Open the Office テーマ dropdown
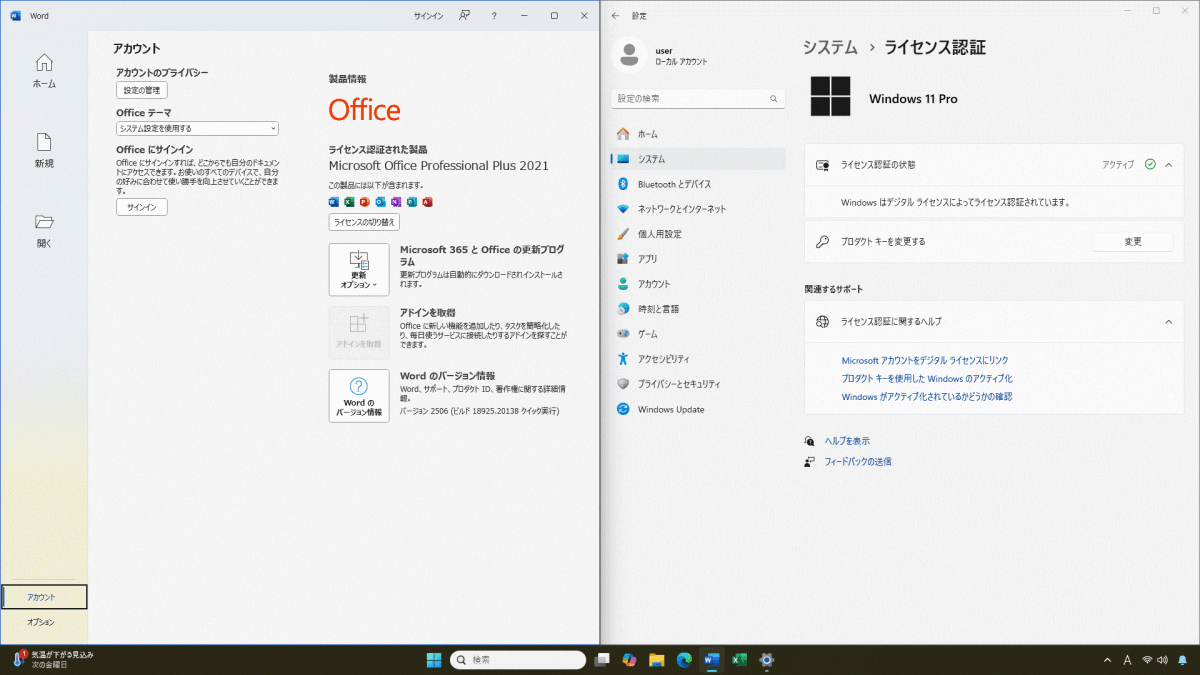1200x675 pixels. 197,129
